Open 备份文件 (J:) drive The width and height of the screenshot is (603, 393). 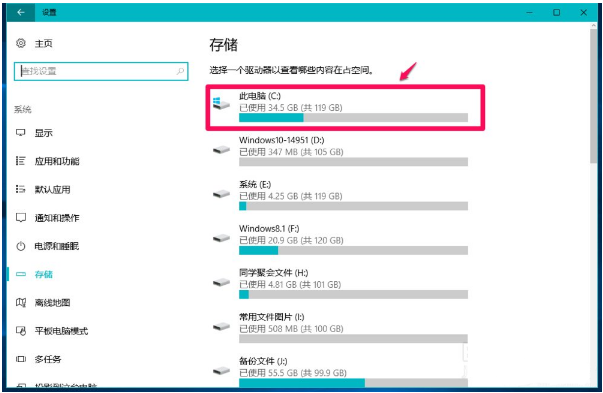pyautogui.click(x=340, y=372)
